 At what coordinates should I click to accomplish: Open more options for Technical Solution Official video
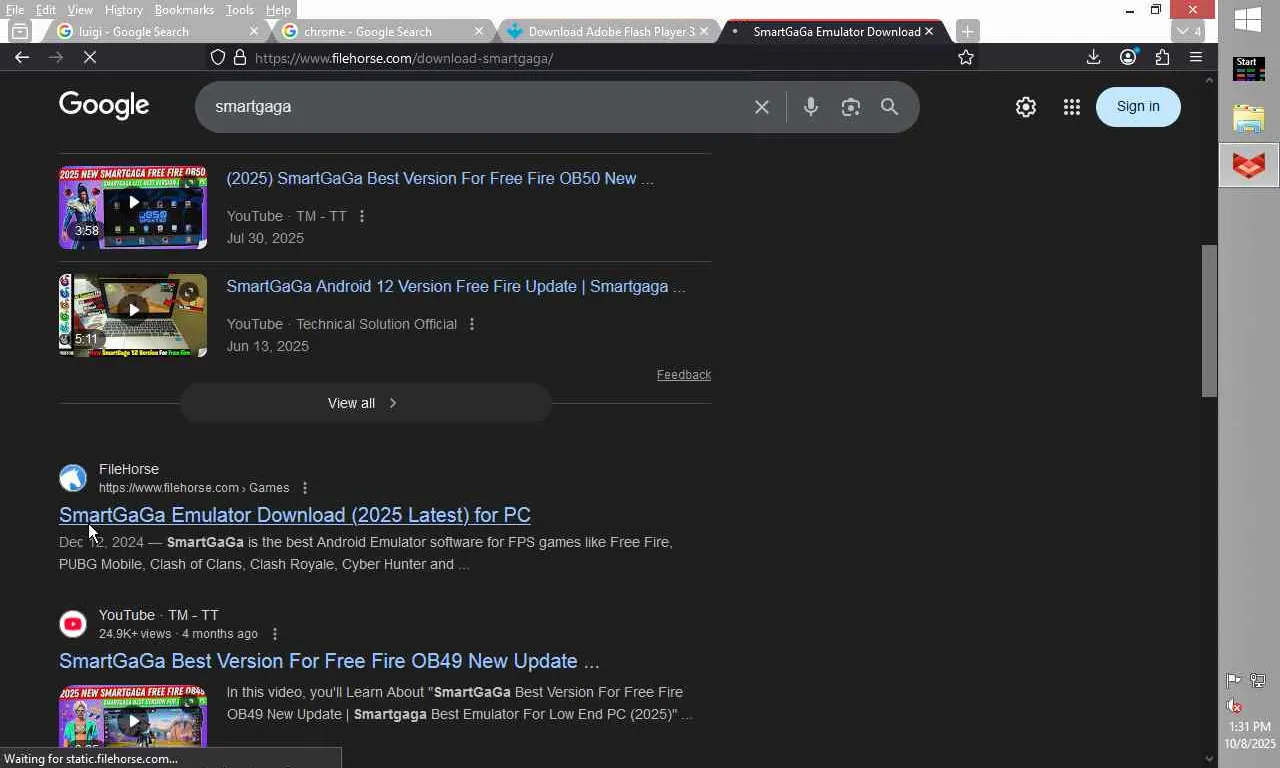click(472, 324)
